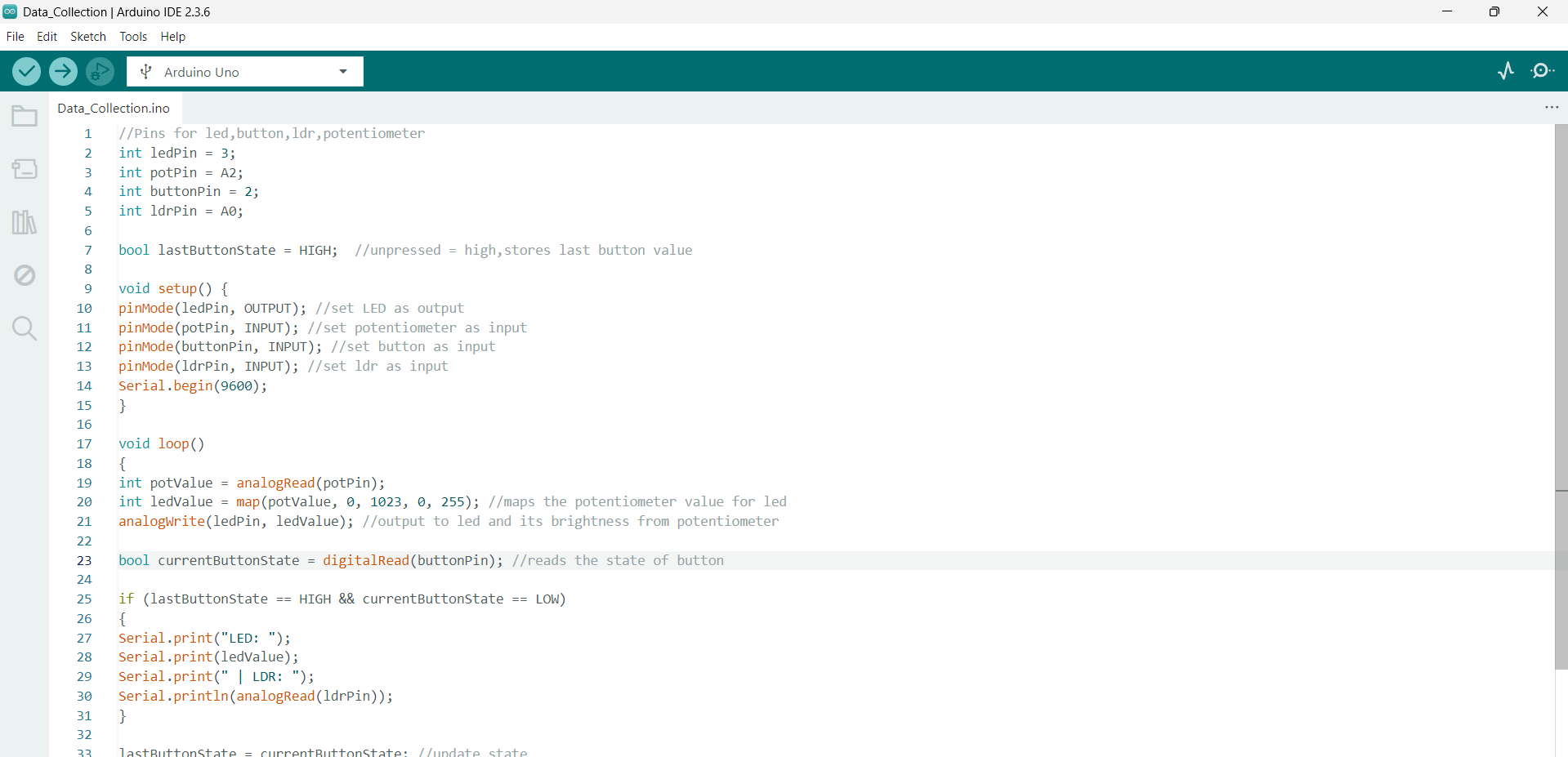The height and width of the screenshot is (757, 1568).
Task: Start debugging with the debug play icon
Action: 100,72
